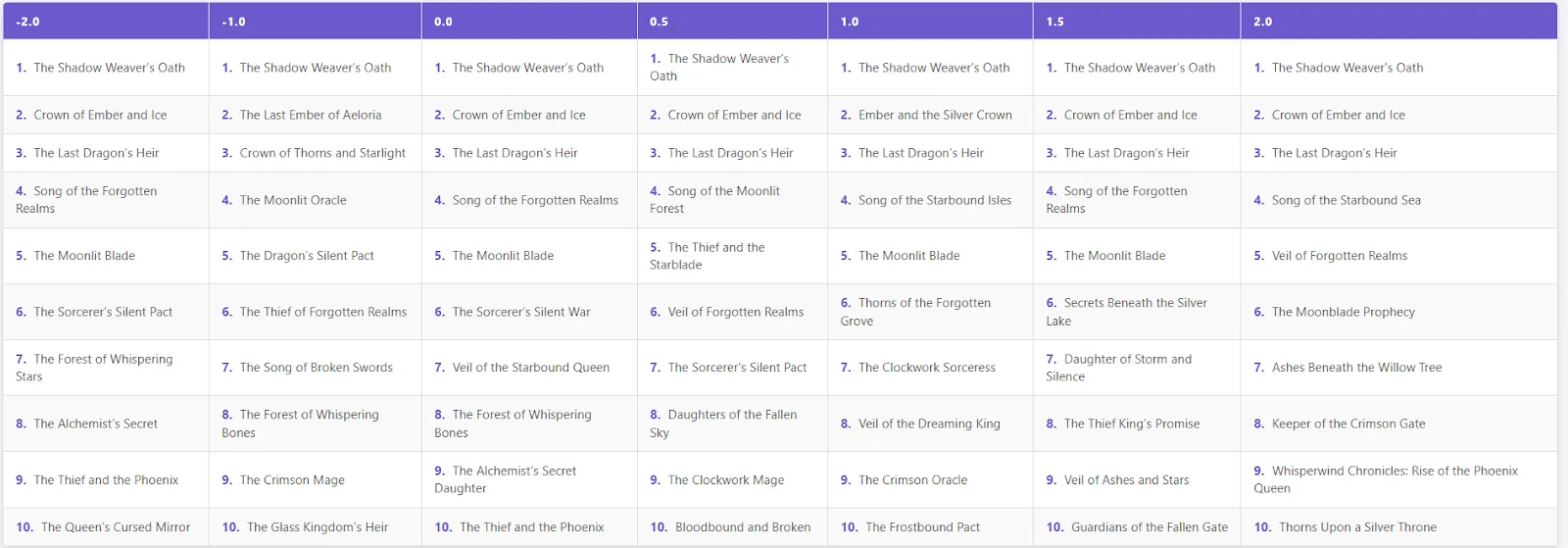Screen dimensions: 1568x548
Task: Select "Secrets Beneath the Silver Lake" title
Action: [x=1134, y=312]
